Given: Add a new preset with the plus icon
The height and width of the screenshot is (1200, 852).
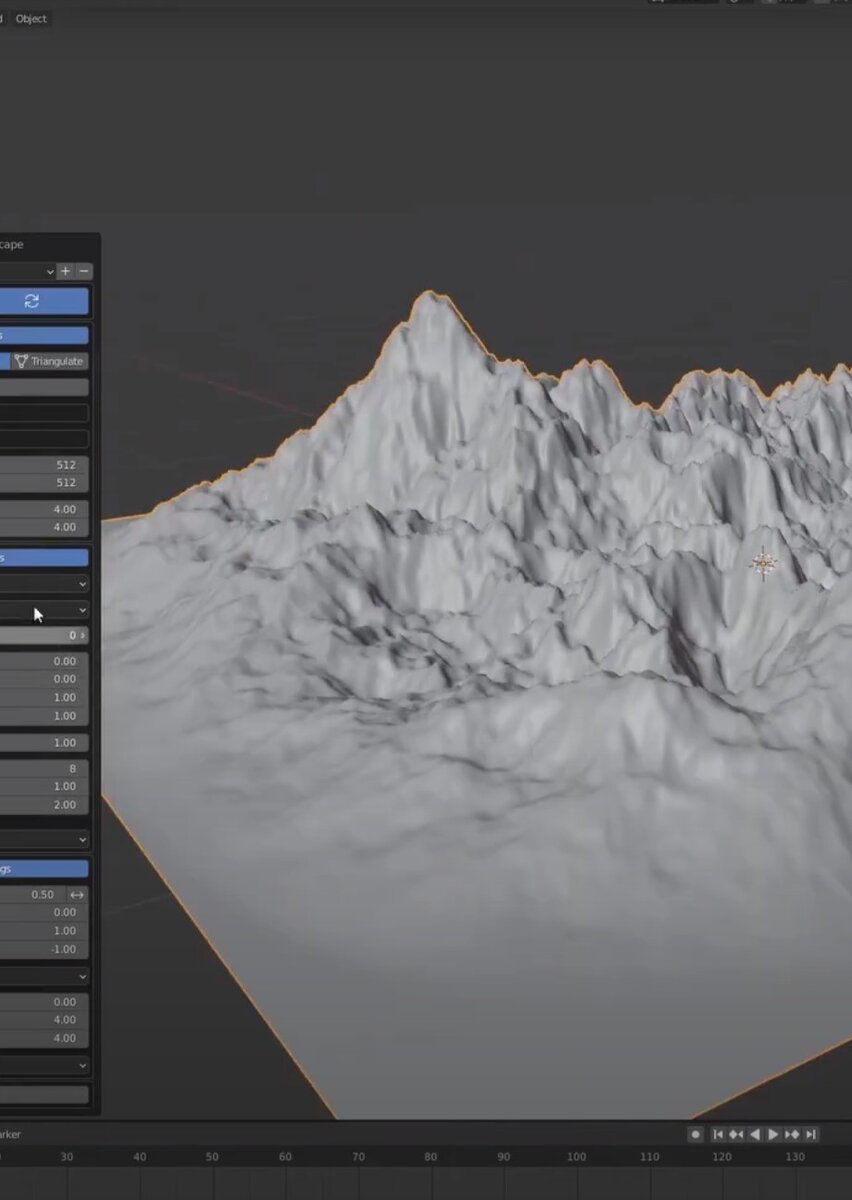Looking at the screenshot, I should tap(65, 271).
